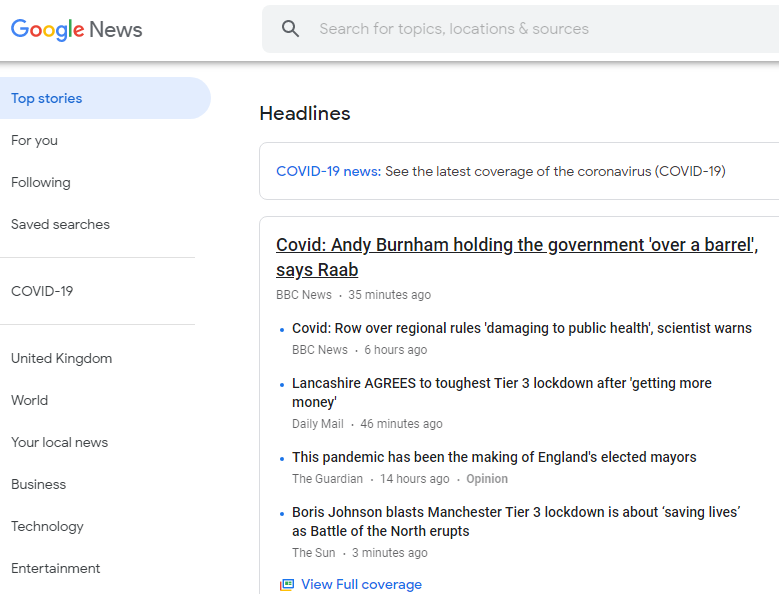The image size is (779, 594).
Task: Select Top stories in sidebar
Action: click(x=105, y=98)
